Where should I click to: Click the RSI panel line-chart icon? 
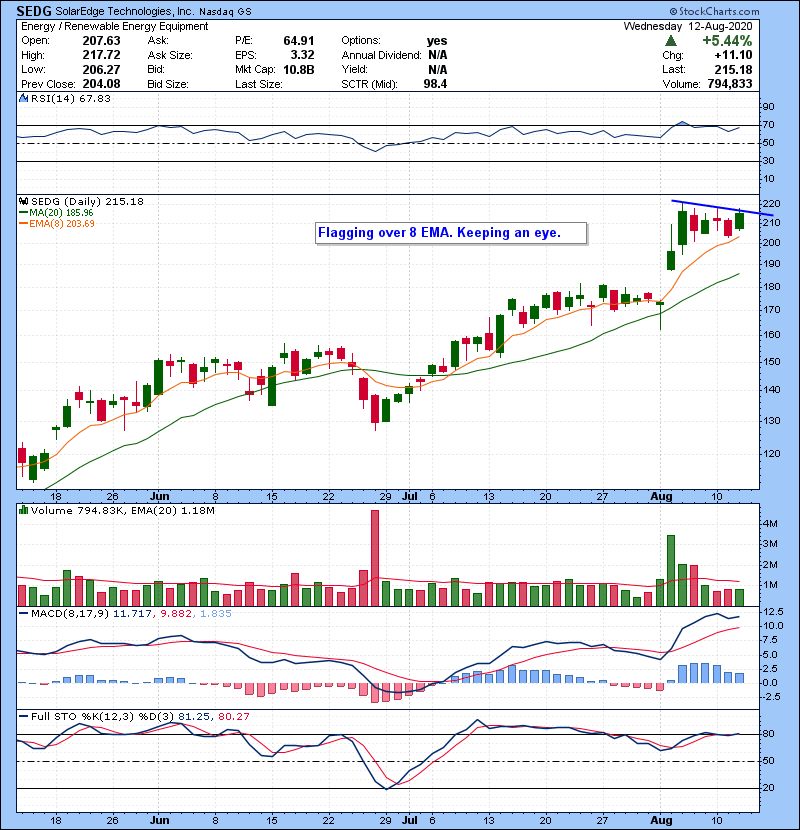pyautogui.click(x=24, y=98)
